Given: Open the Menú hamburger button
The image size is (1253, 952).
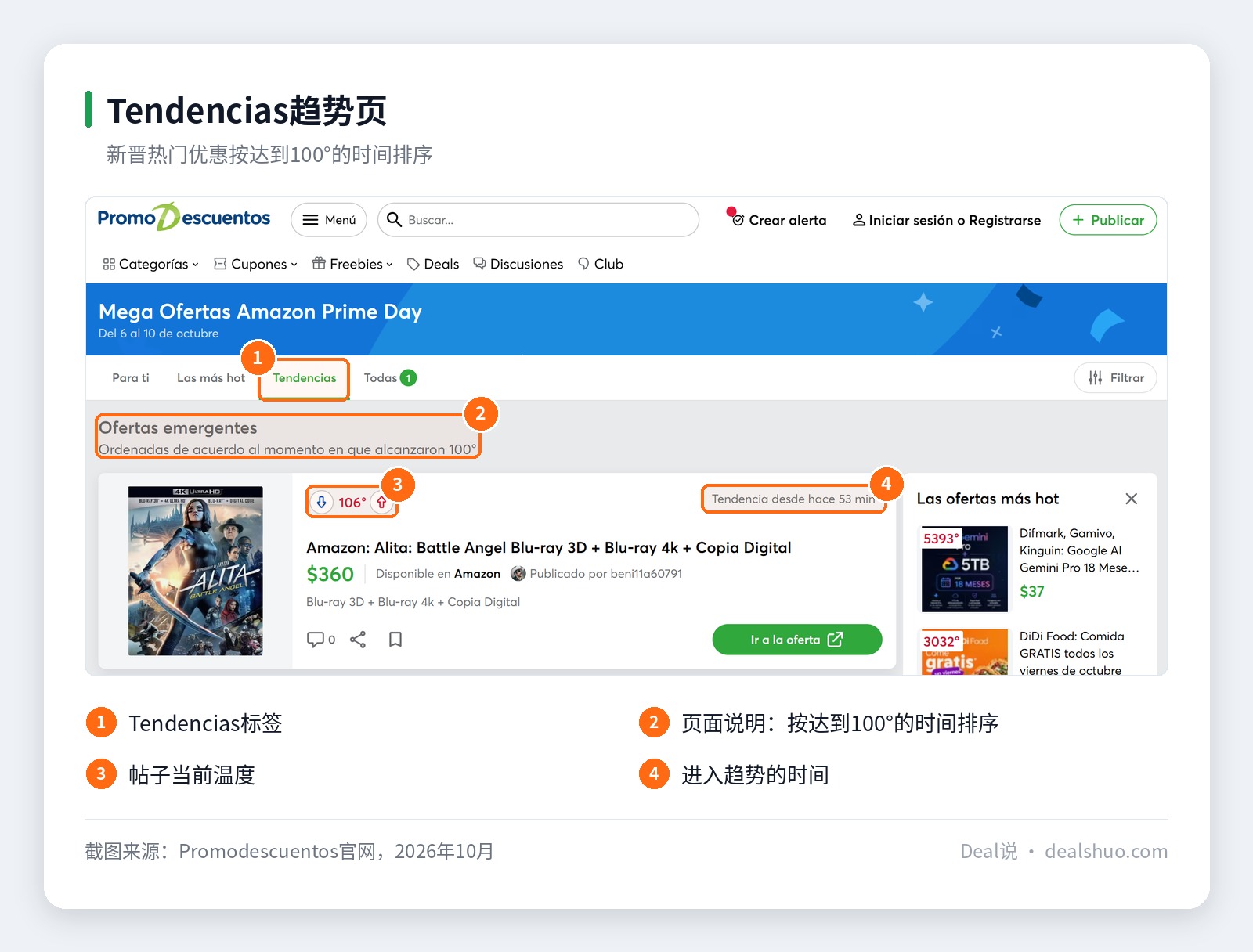Looking at the screenshot, I should click(329, 220).
